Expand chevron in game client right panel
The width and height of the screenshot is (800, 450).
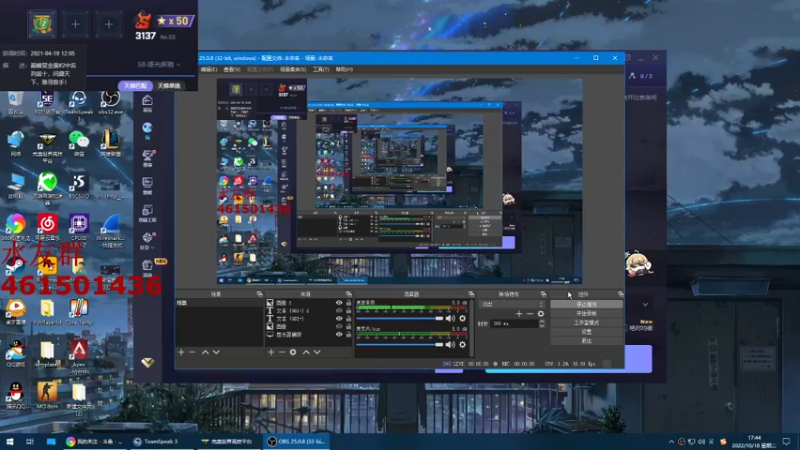pyautogui.click(x=645, y=305)
